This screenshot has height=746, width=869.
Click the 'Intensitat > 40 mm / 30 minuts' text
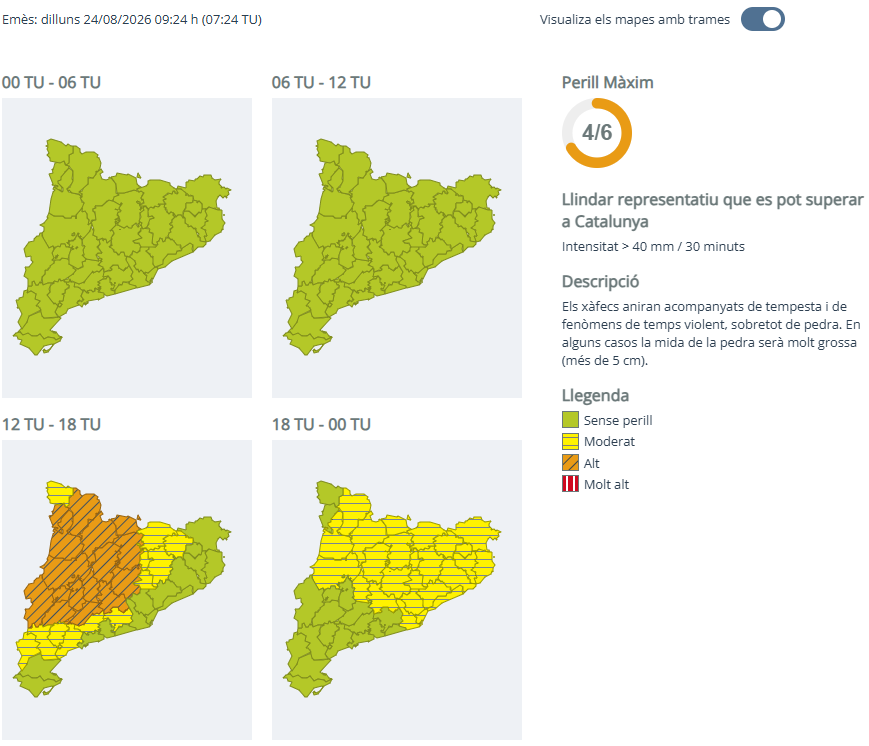(x=653, y=247)
